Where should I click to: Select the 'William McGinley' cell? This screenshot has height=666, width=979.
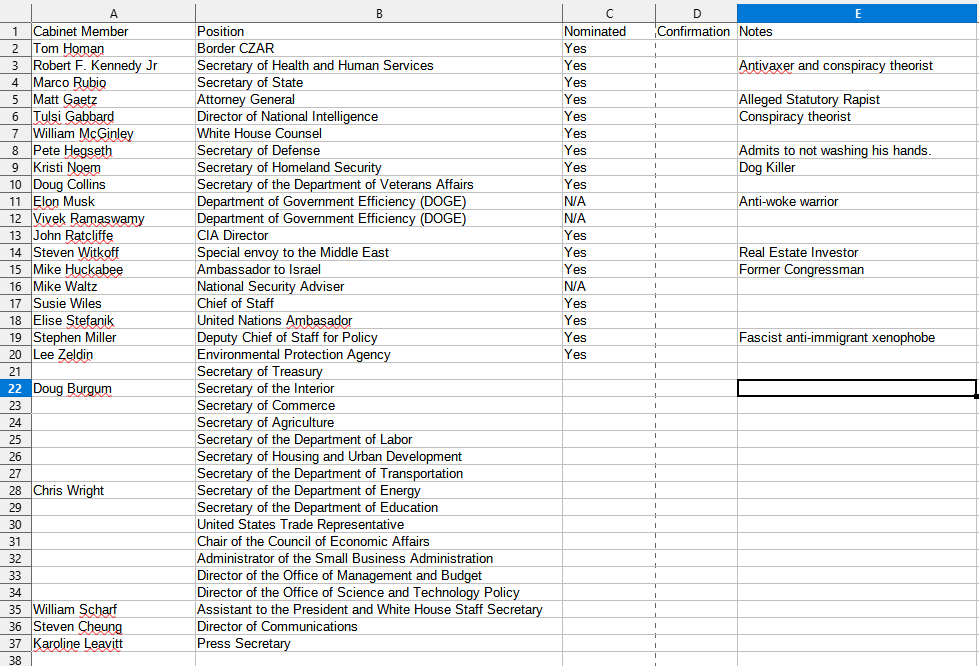113,134
